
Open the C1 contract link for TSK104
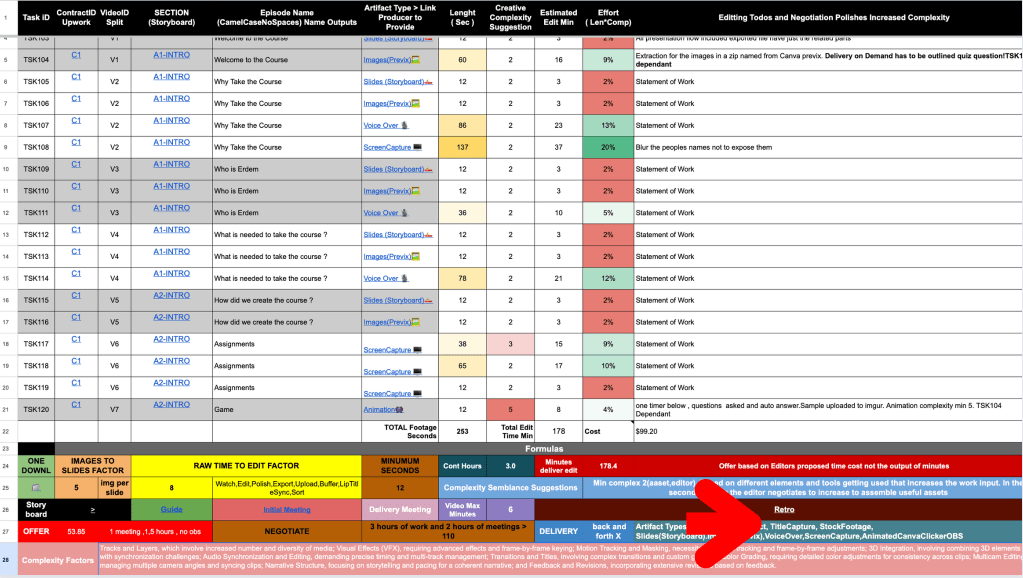tap(76, 55)
